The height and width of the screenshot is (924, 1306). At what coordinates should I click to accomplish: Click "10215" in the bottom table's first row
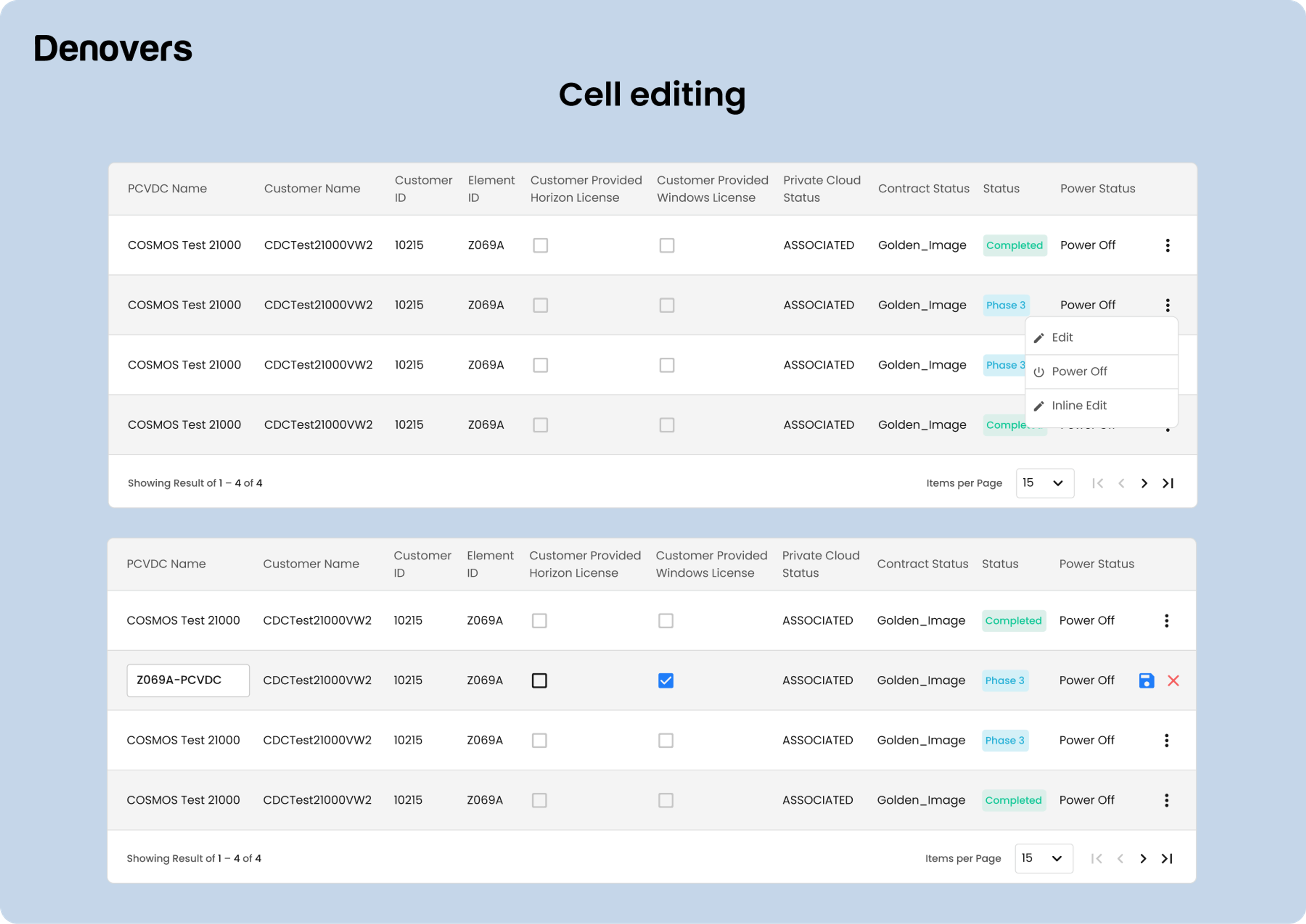[x=408, y=621]
